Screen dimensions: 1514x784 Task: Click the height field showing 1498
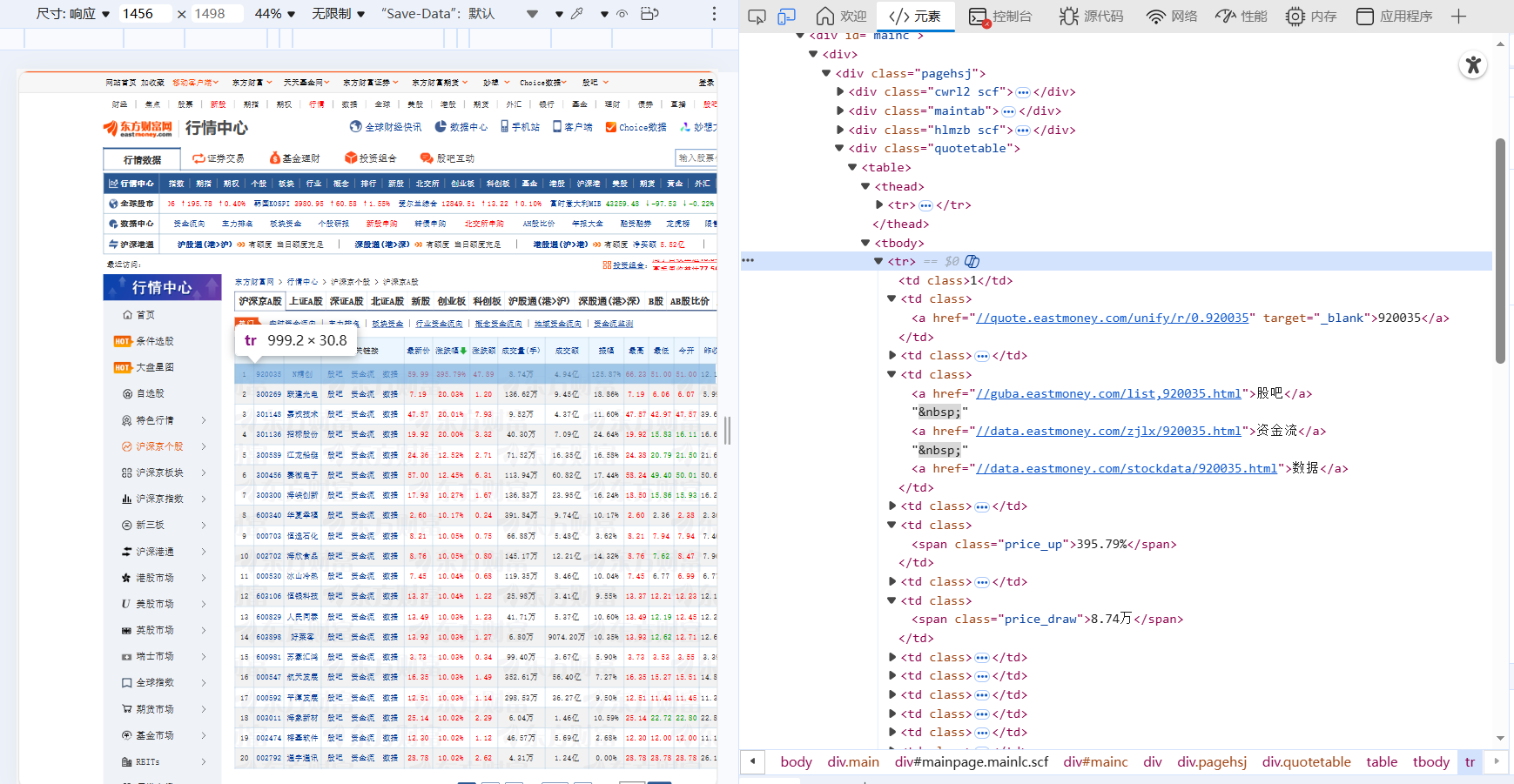pyautogui.click(x=217, y=14)
